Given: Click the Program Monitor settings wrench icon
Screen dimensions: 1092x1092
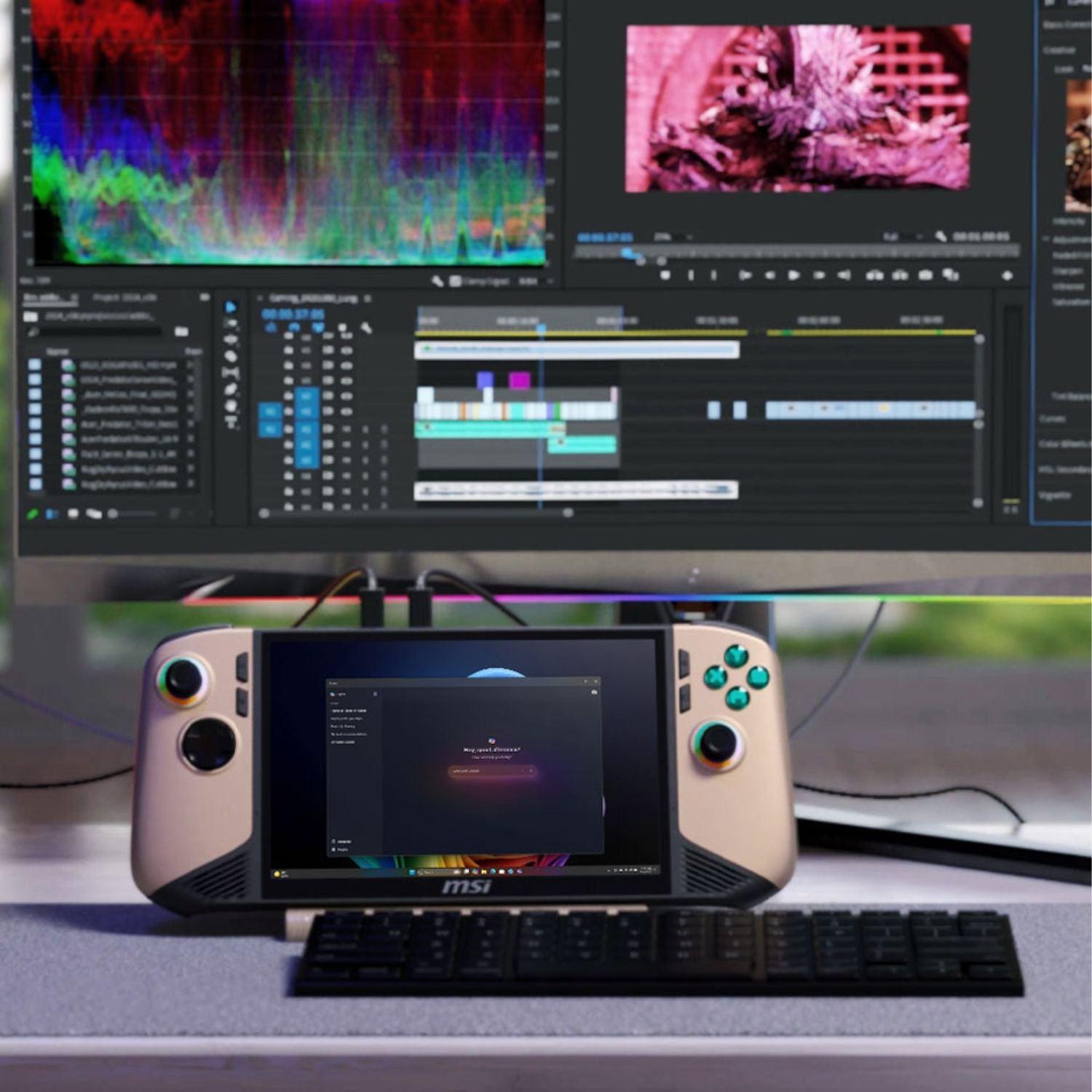Looking at the screenshot, I should (941, 237).
